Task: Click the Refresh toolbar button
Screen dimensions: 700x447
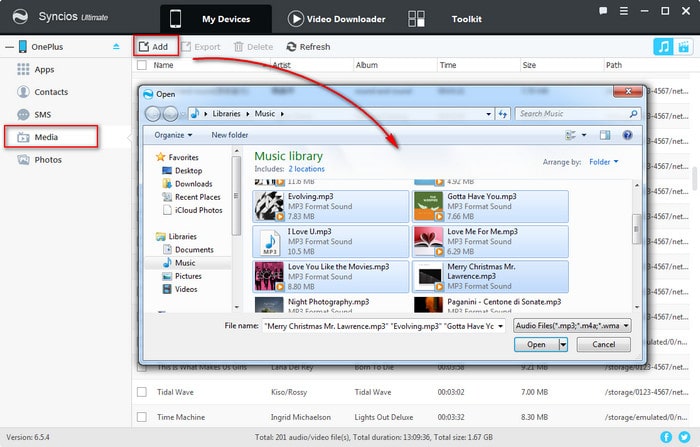Action: click(308, 46)
